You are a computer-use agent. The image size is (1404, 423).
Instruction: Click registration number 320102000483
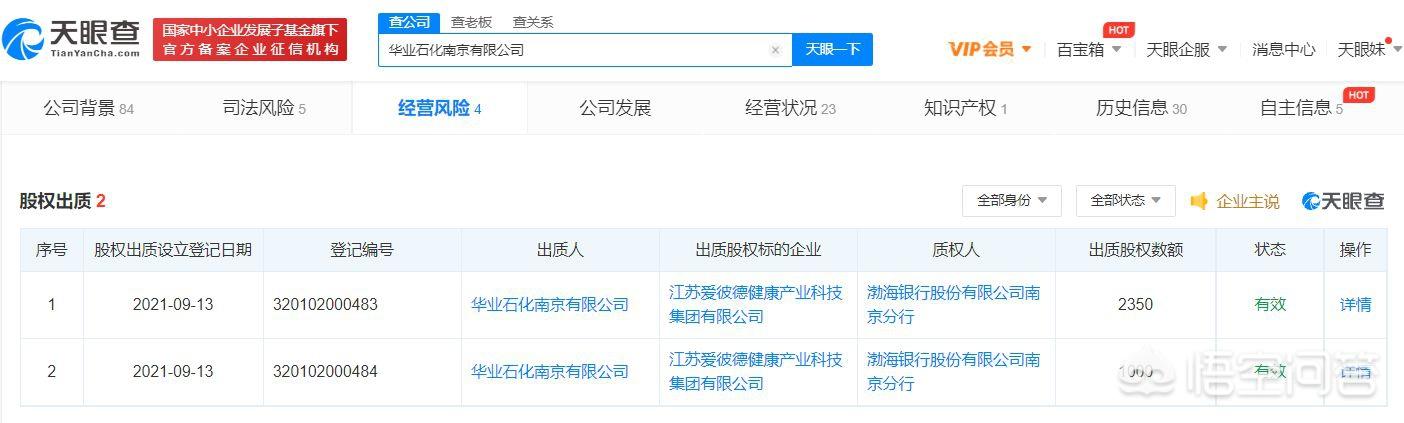(325, 305)
